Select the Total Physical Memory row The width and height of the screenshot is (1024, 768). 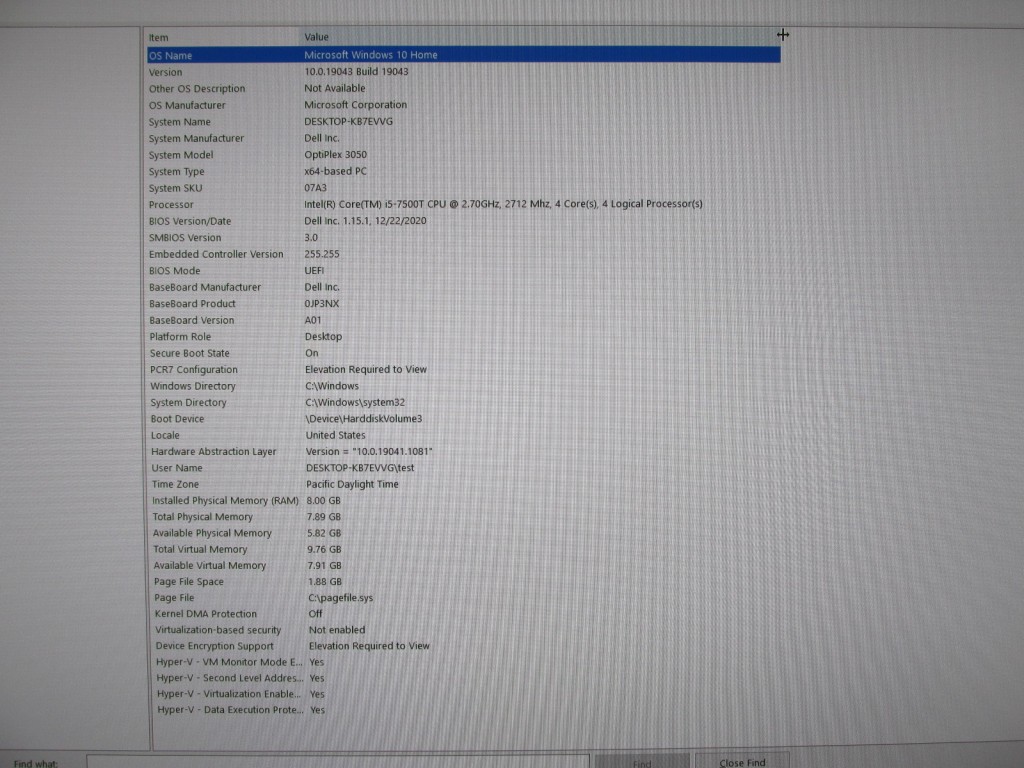pyautogui.click(x=202, y=517)
